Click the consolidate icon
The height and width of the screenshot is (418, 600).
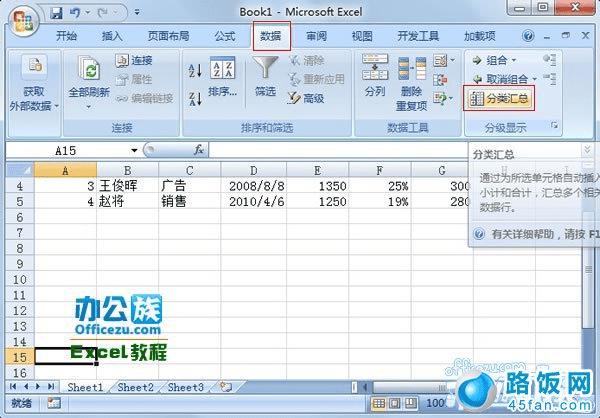click(440, 80)
